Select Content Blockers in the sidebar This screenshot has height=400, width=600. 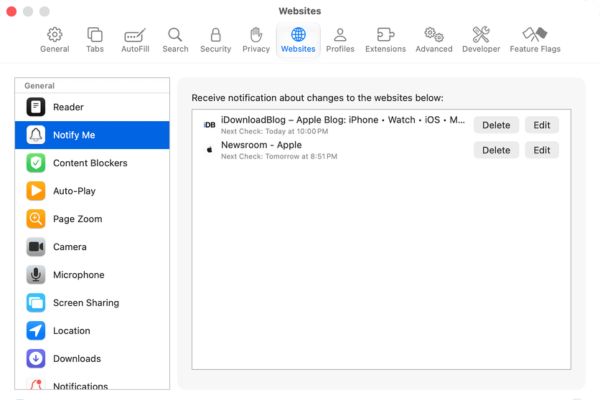(92, 163)
